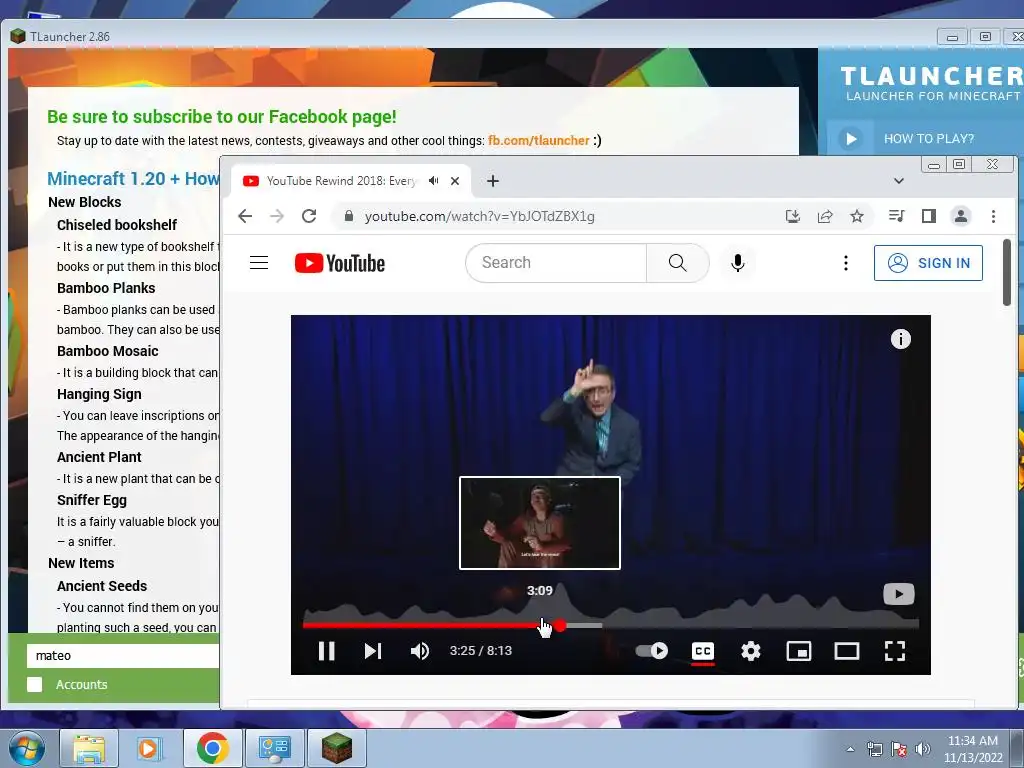Focus the YouTube Search field
This screenshot has height=768, width=1024.
tap(556, 263)
